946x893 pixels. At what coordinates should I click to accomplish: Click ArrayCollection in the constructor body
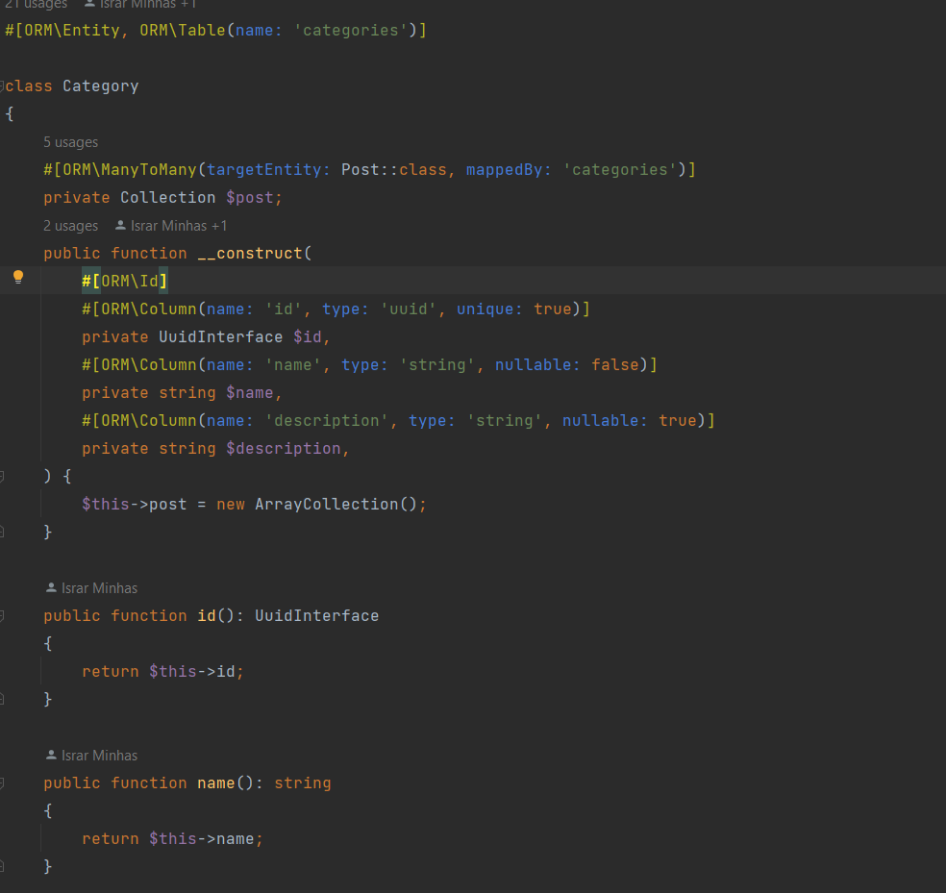pyautogui.click(x=326, y=504)
